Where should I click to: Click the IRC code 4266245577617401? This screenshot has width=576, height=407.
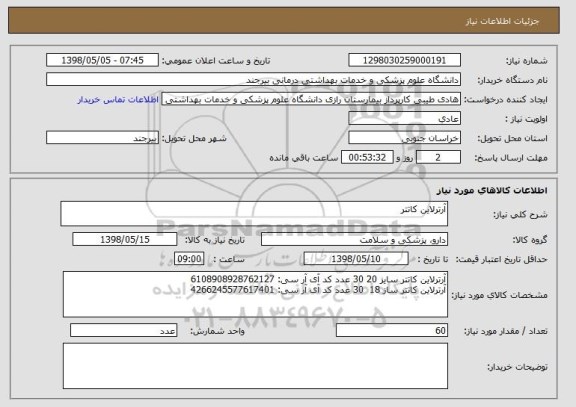[x=232, y=290]
